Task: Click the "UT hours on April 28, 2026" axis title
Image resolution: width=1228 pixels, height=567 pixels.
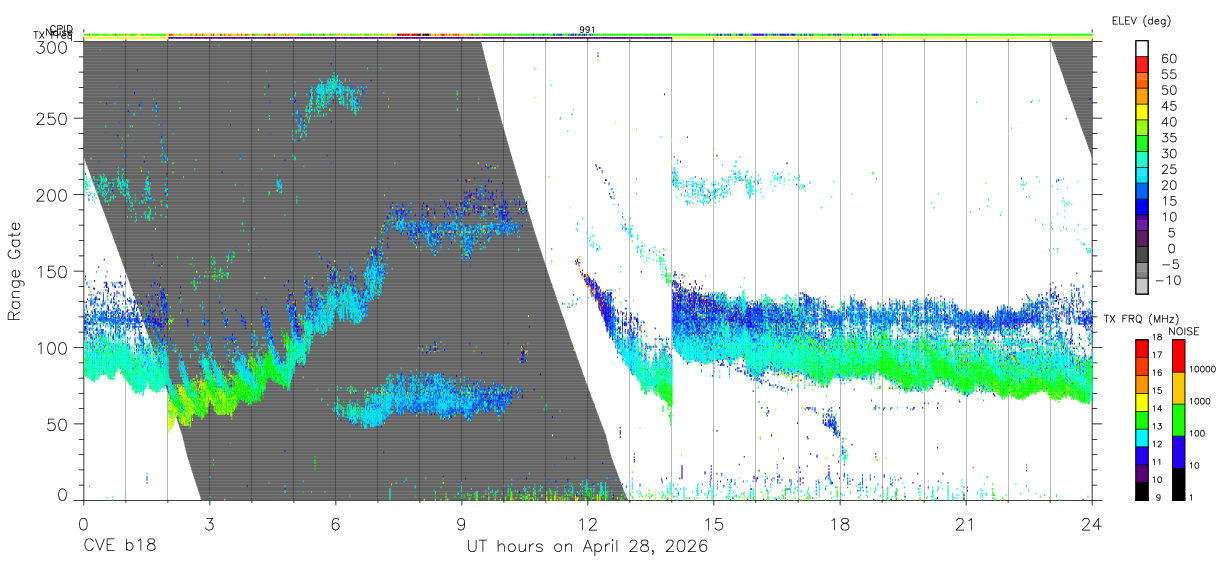Action: [x=587, y=547]
